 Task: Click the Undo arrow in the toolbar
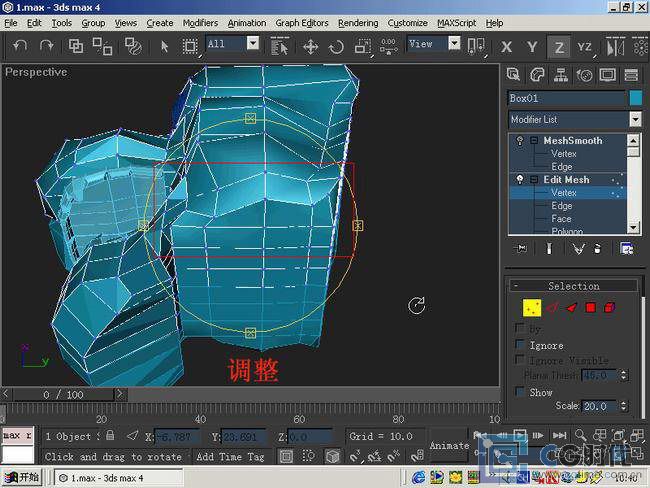point(20,46)
